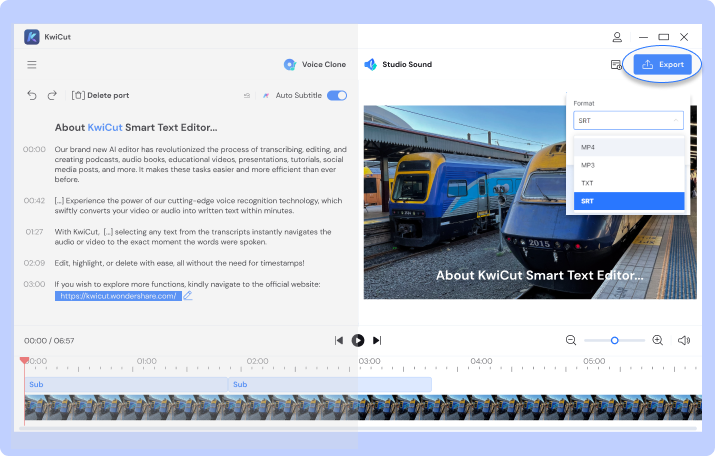Open the user account icon
This screenshot has height=456, width=715.
pos(617,37)
